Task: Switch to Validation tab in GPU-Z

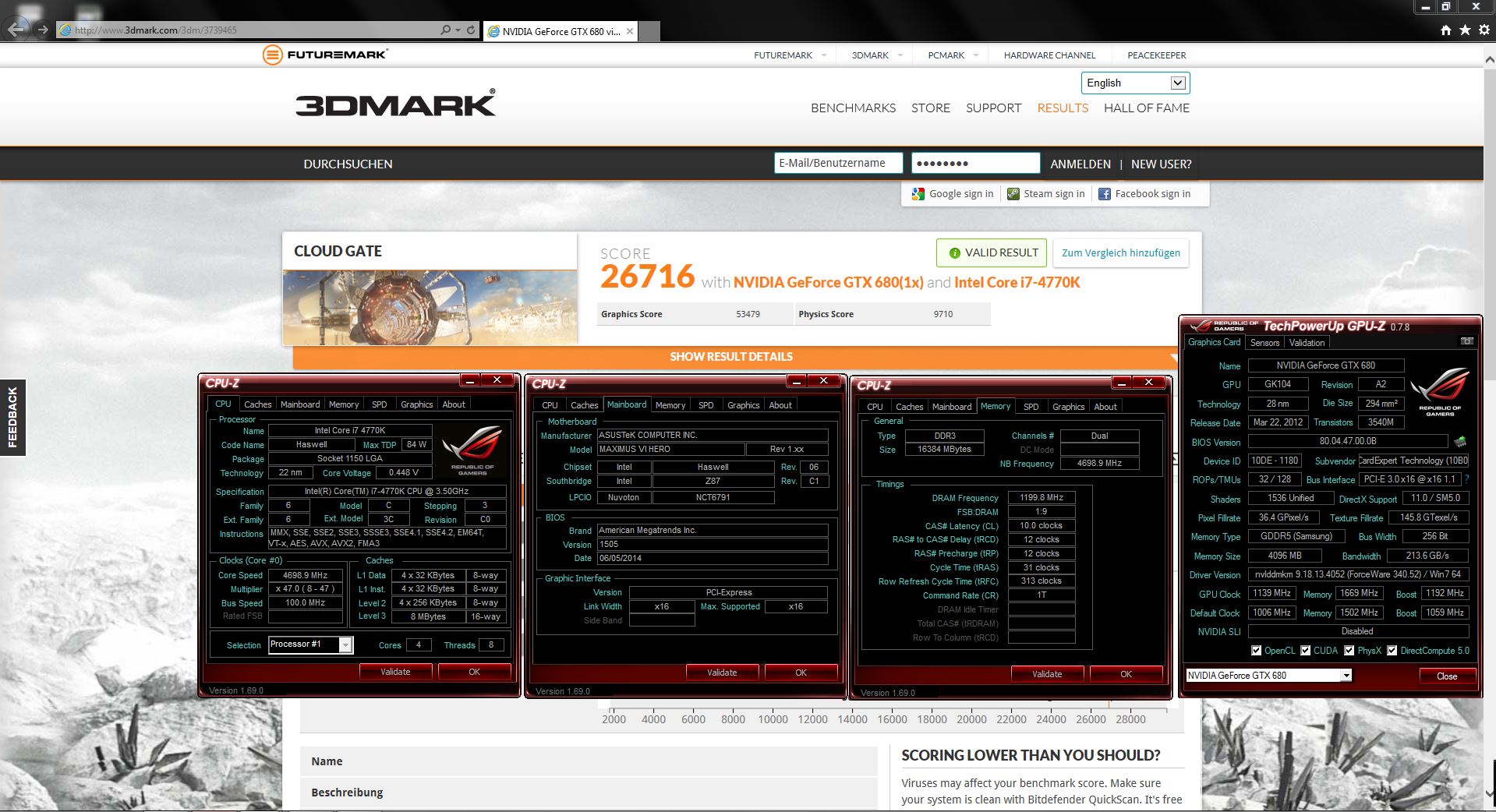Action: click(x=1307, y=342)
